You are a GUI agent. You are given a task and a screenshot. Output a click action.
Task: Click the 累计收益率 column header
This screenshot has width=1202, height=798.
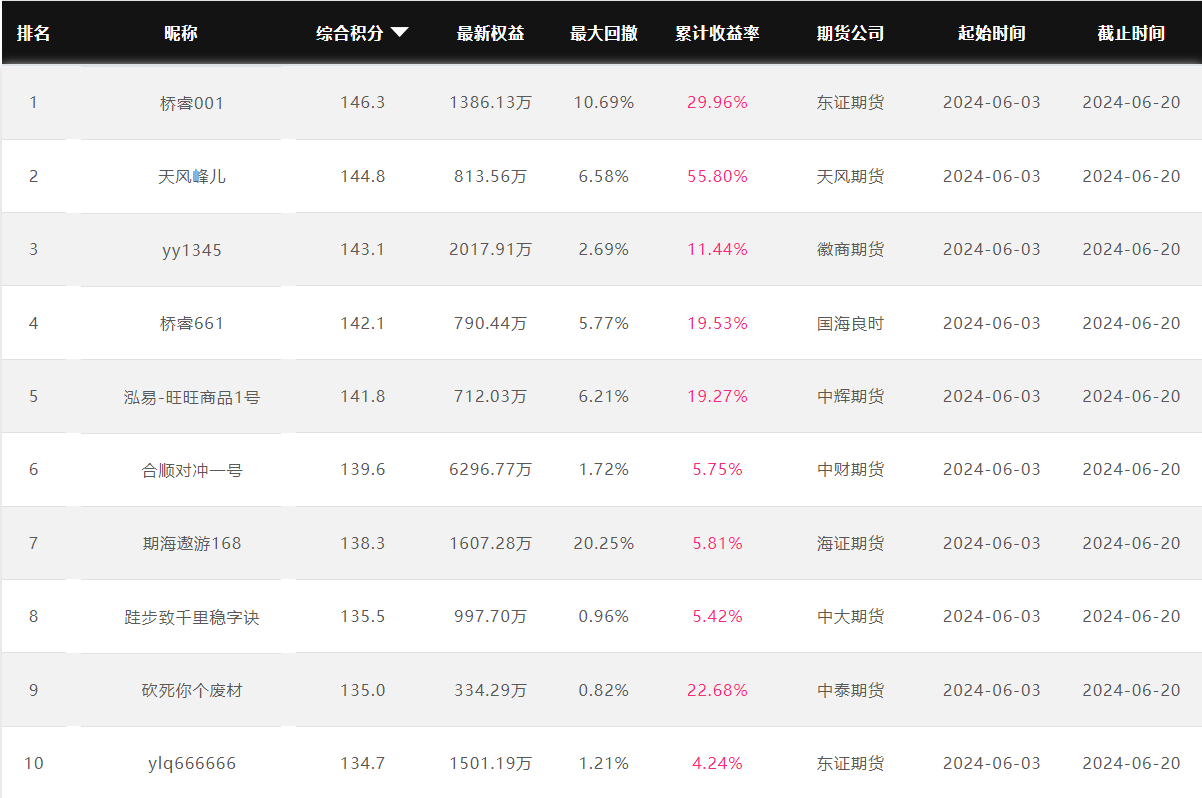717,33
